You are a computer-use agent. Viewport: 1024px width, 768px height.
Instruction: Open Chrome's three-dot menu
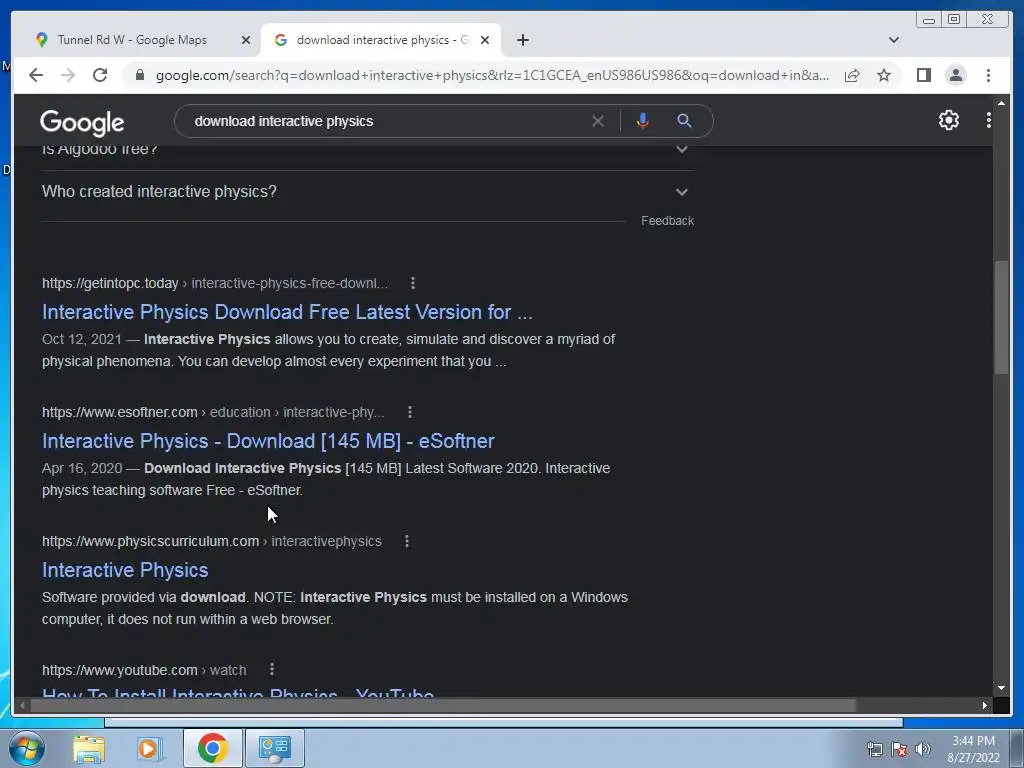pos(988,75)
